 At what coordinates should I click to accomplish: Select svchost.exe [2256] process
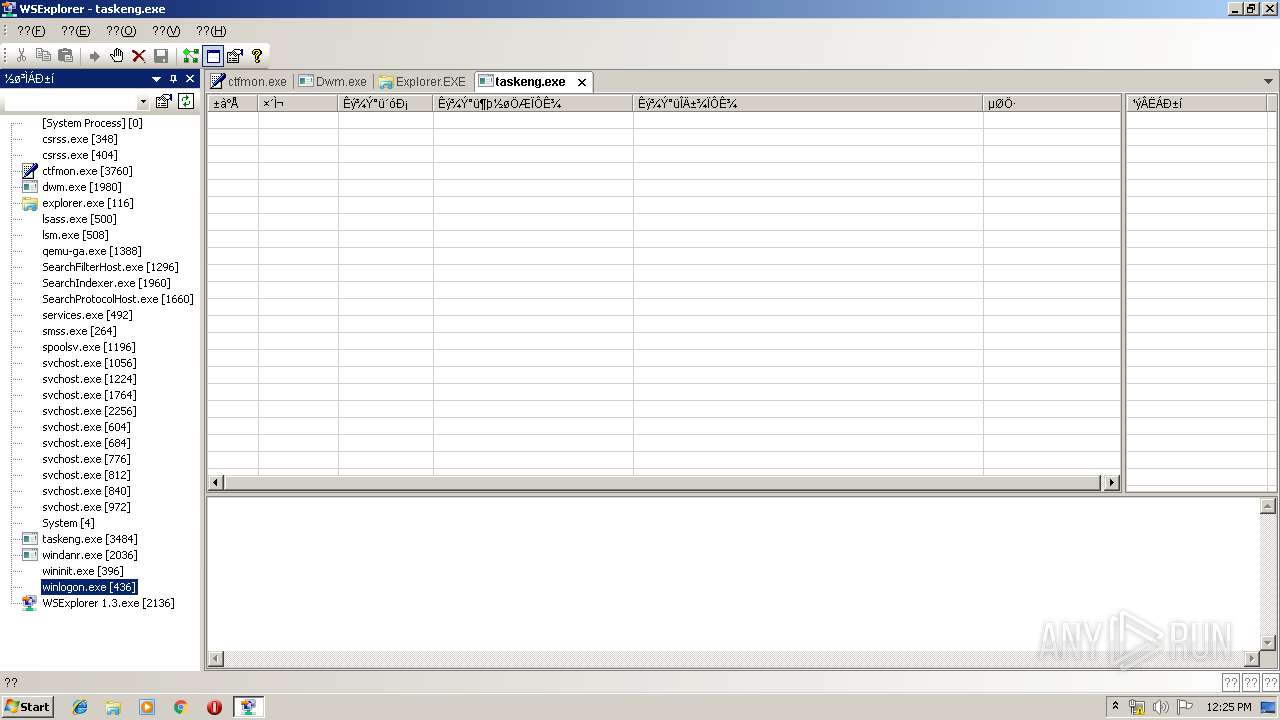[x=89, y=411]
